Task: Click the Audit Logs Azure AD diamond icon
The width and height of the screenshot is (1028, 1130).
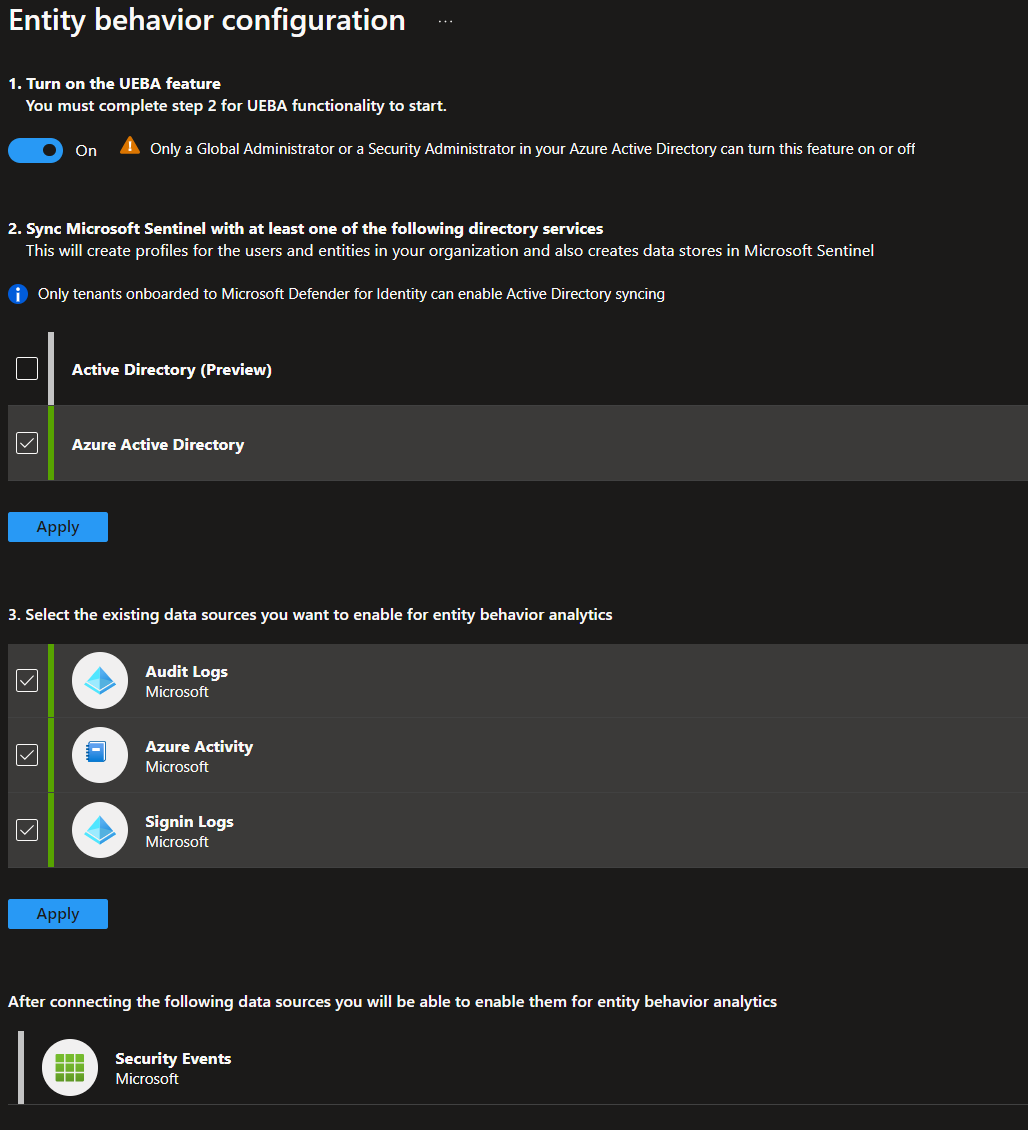Action: (99, 680)
